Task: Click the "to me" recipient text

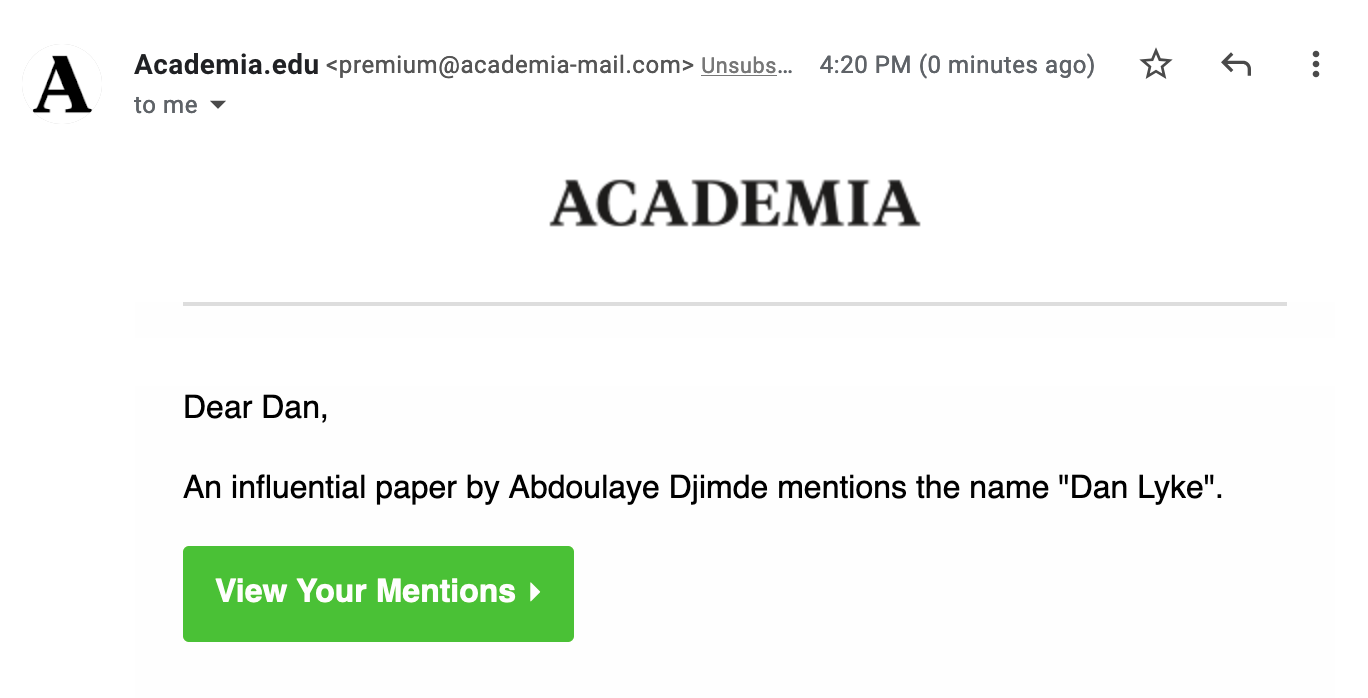Action: point(165,105)
